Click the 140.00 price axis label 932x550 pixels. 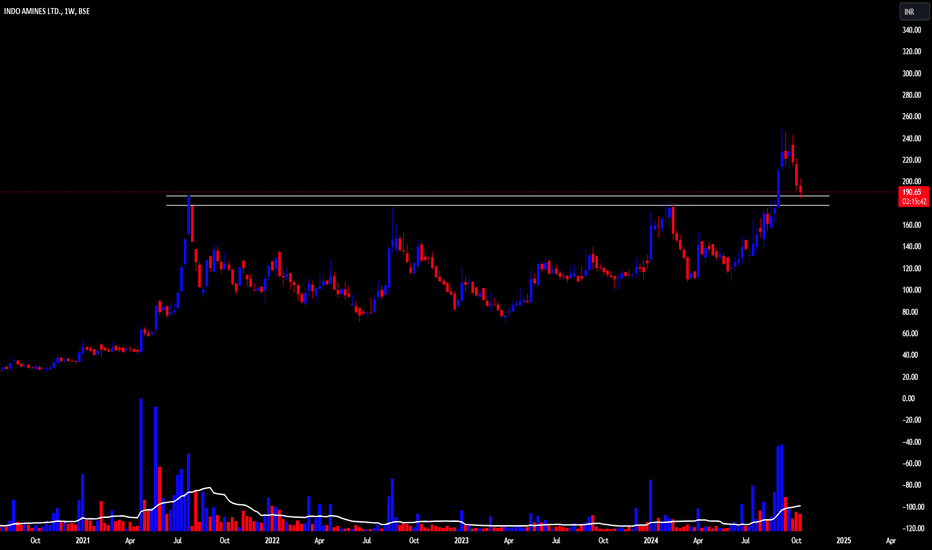912,247
